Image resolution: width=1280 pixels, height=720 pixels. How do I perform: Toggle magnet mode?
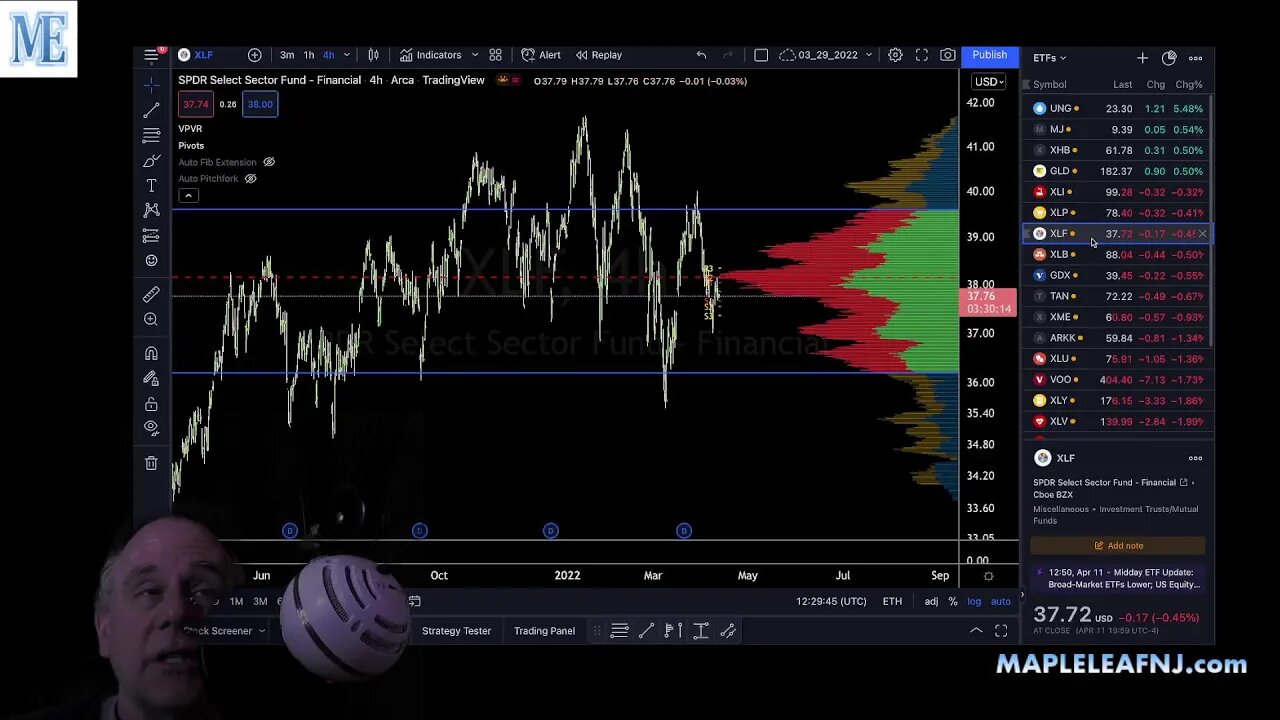(151, 353)
